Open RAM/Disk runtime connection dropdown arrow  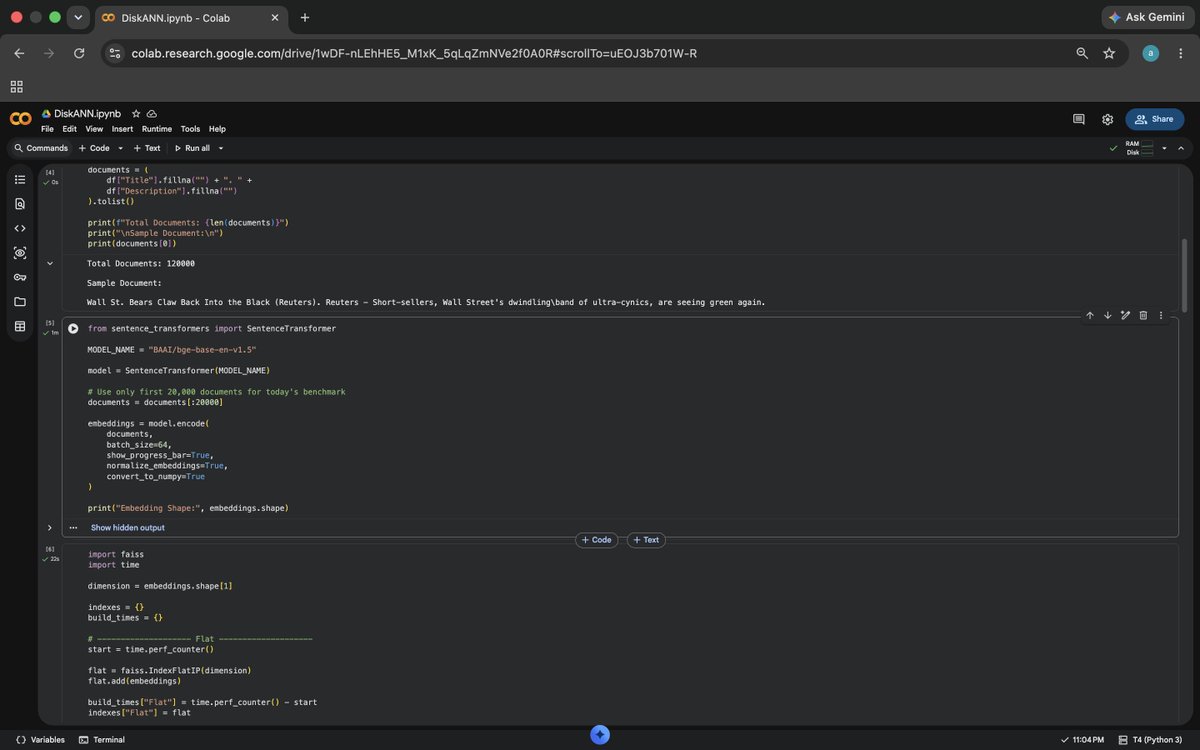pyautogui.click(x=1164, y=148)
